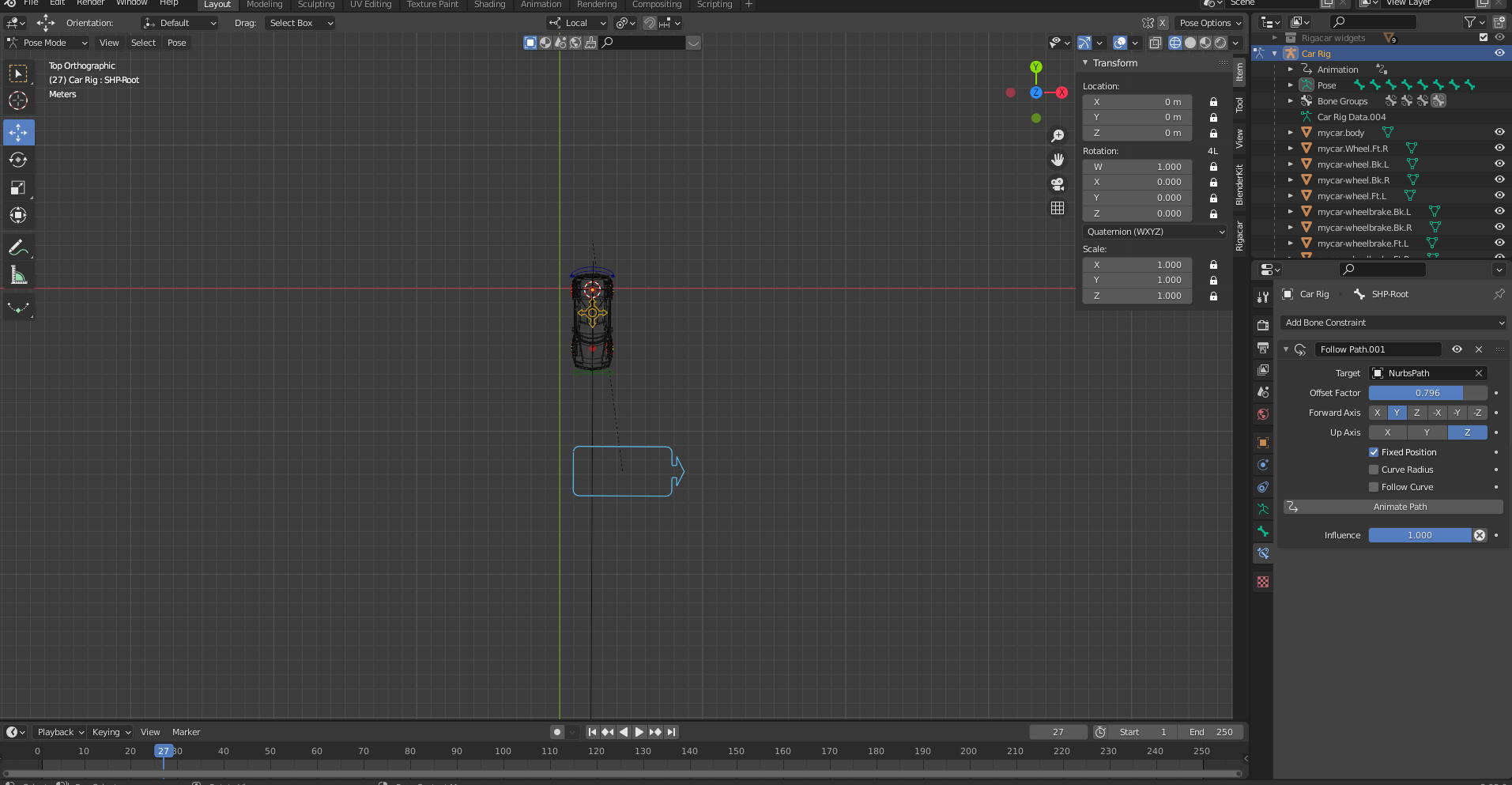Adjust the Influence slider
The image size is (1512, 785).
1420,535
